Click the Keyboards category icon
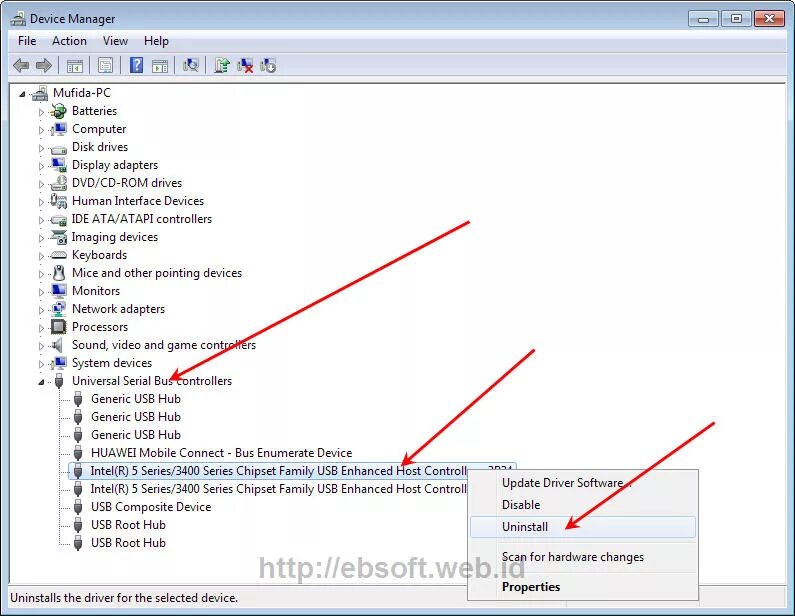This screenshot has width=795, height=616. (59, 255)
